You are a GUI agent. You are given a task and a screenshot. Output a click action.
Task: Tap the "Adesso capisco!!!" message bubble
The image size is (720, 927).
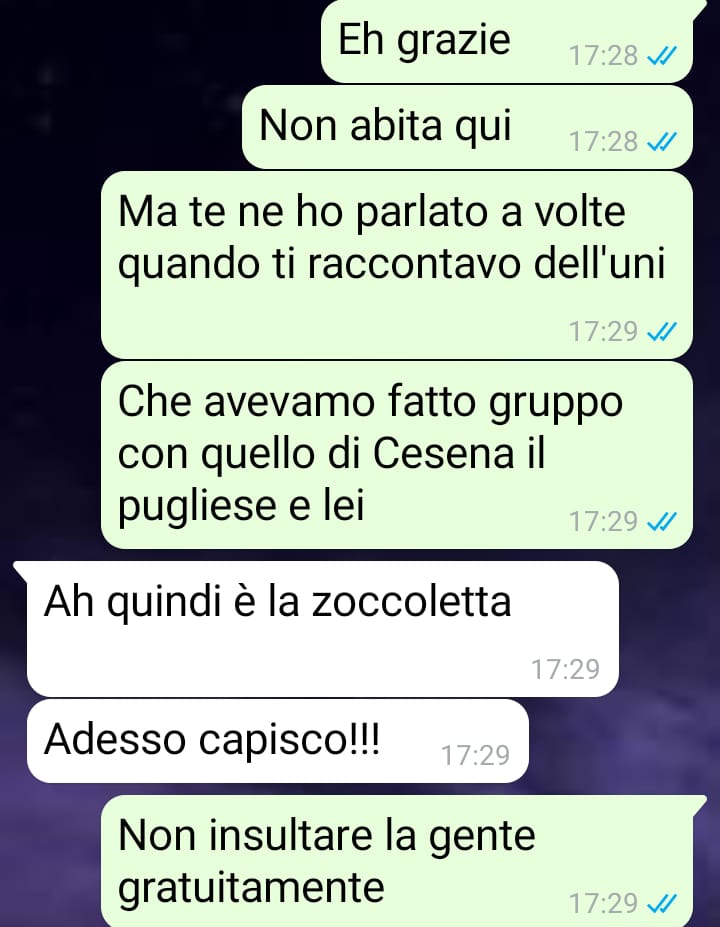[x=278, y=740]
